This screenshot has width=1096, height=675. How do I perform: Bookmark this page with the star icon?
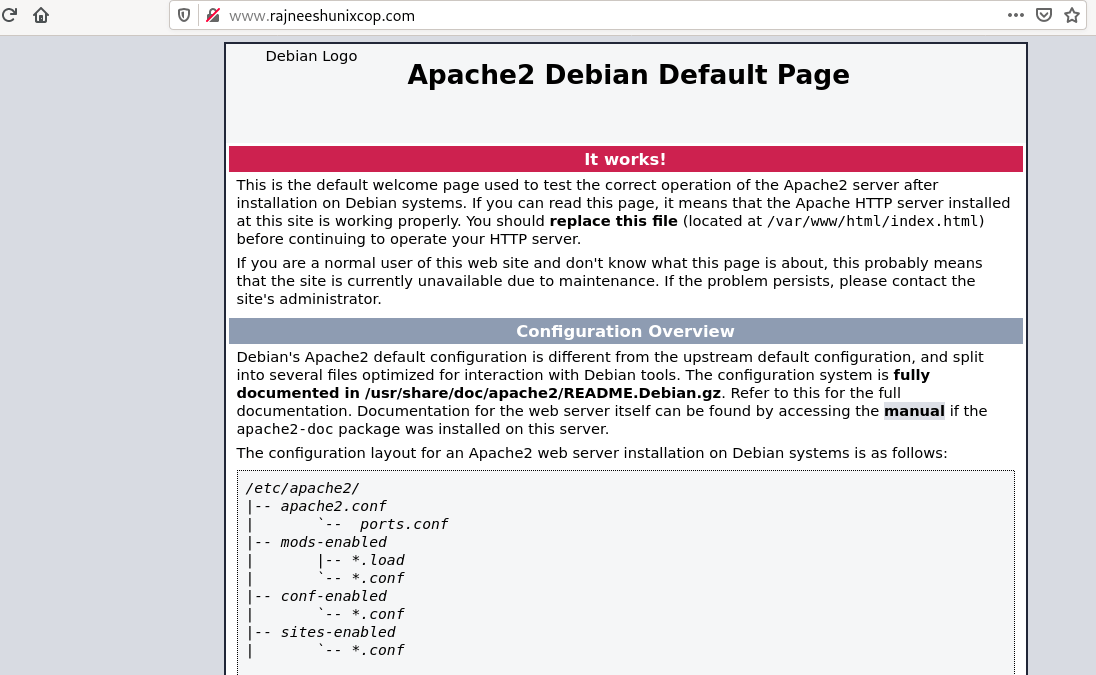pyautogui.click(x=1072, y=15)
